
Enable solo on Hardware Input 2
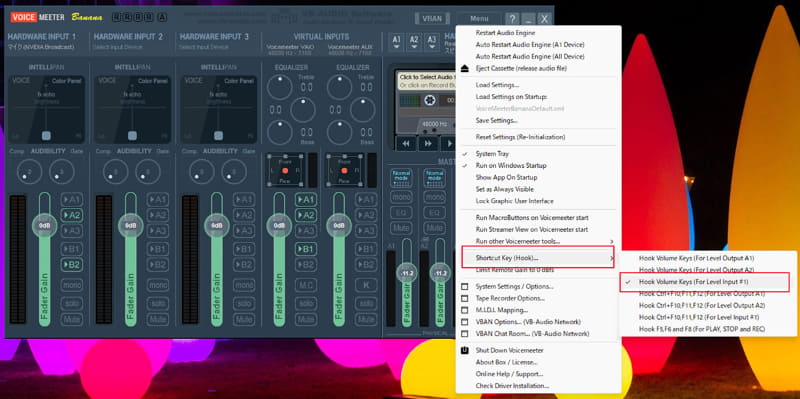158,303
